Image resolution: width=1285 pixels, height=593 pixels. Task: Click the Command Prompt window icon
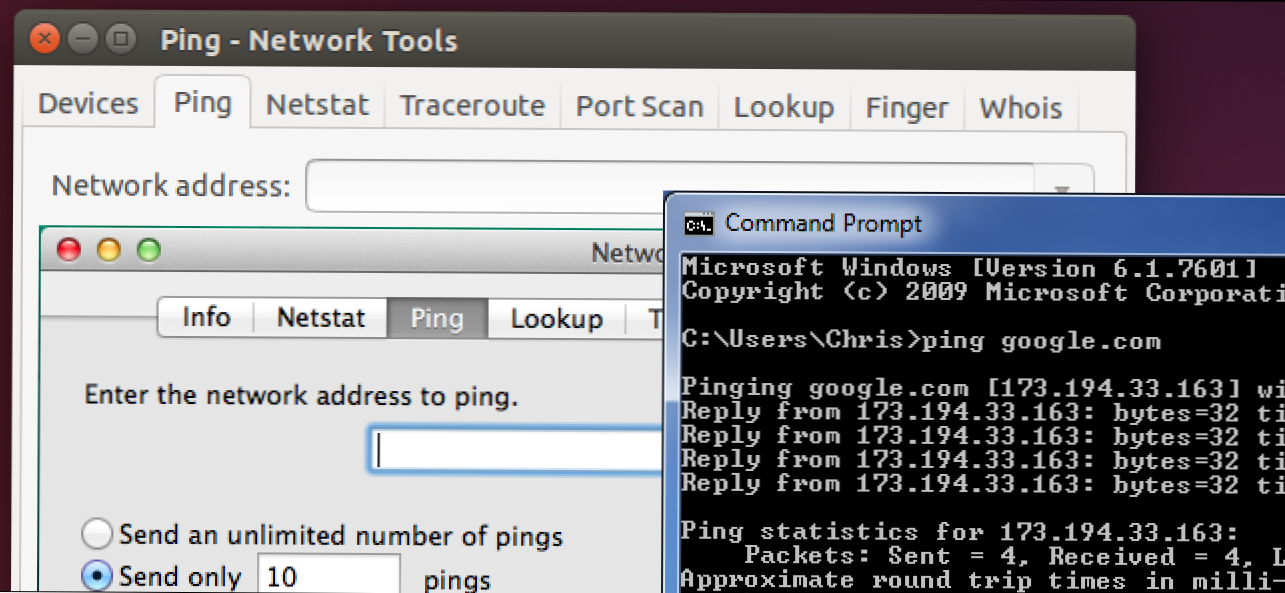[698, 223]
